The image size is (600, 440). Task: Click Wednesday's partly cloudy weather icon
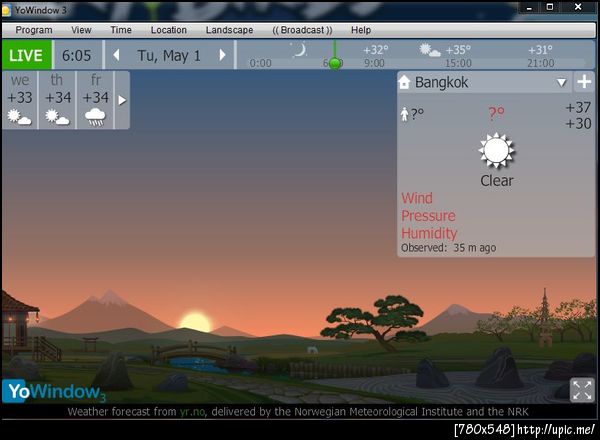19,117
